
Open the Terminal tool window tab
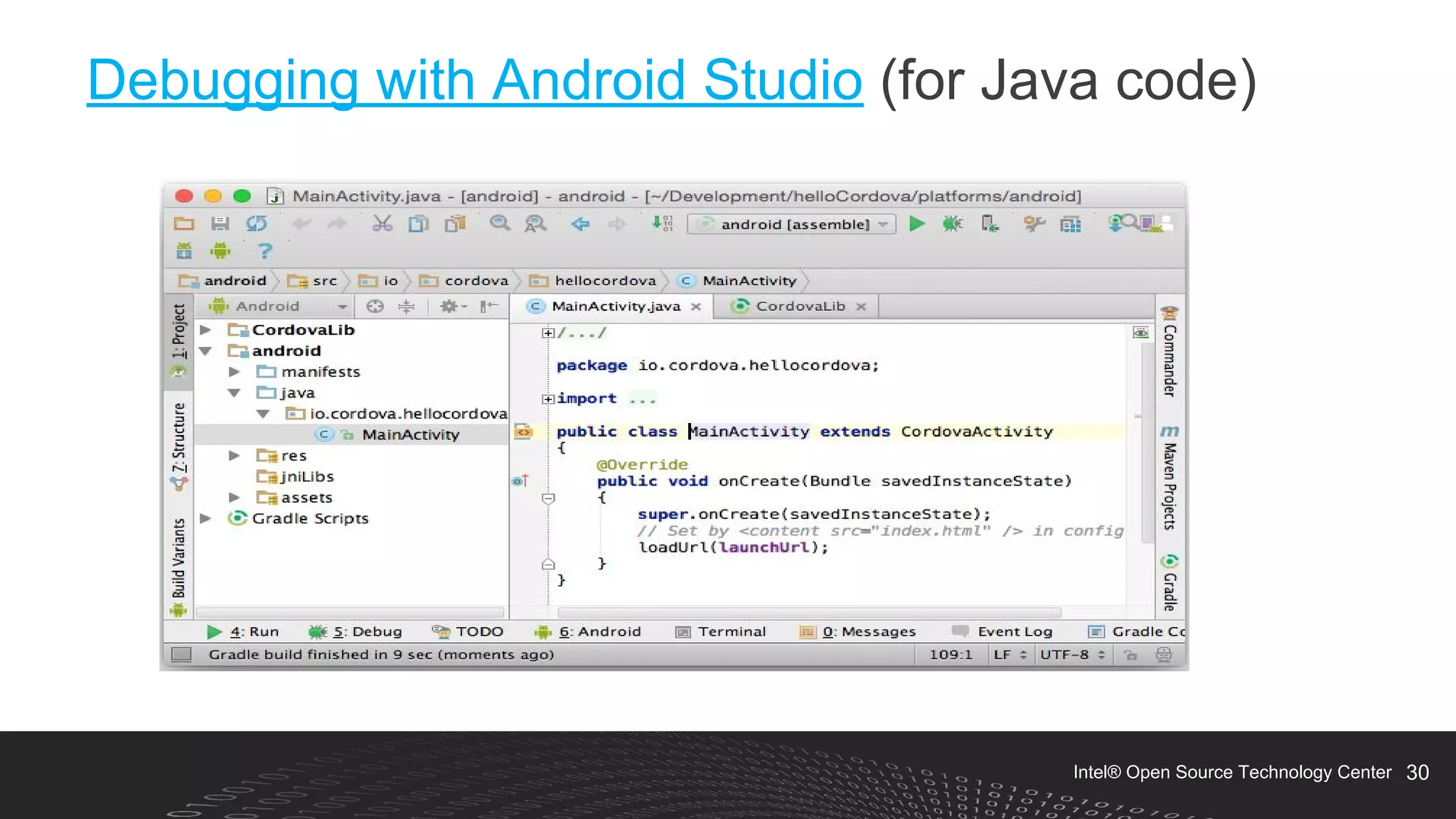point(720,631)
